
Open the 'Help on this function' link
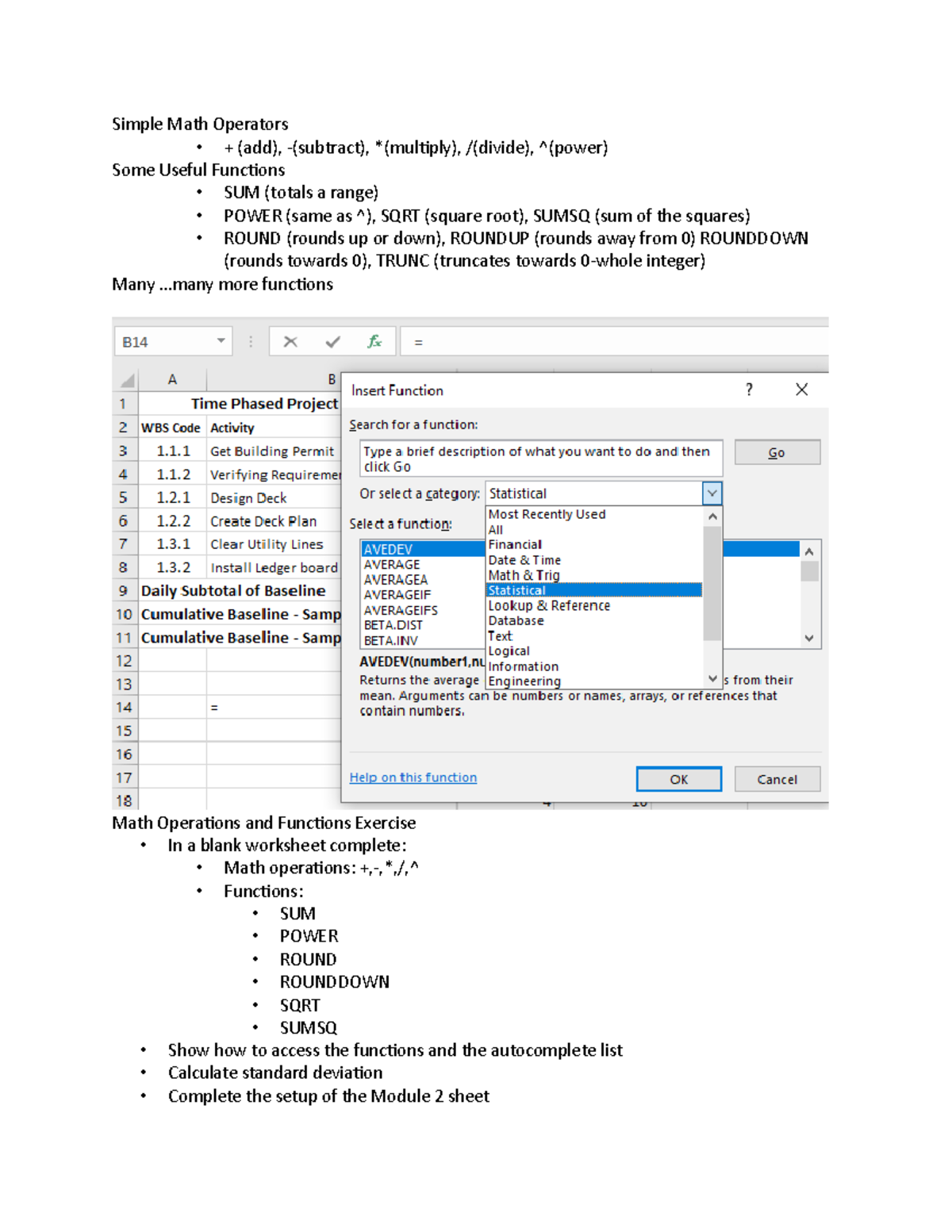pos(413,777)
